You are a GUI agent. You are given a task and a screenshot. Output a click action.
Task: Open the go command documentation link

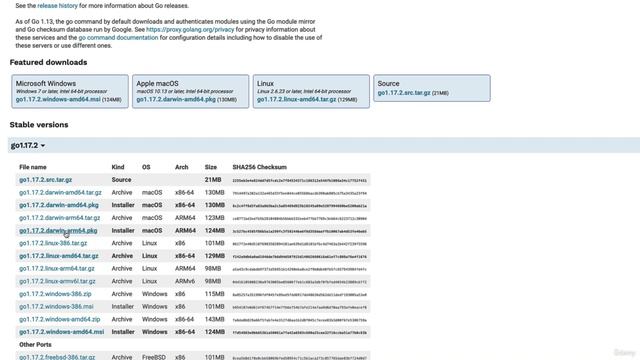click(x=118, y=38)
